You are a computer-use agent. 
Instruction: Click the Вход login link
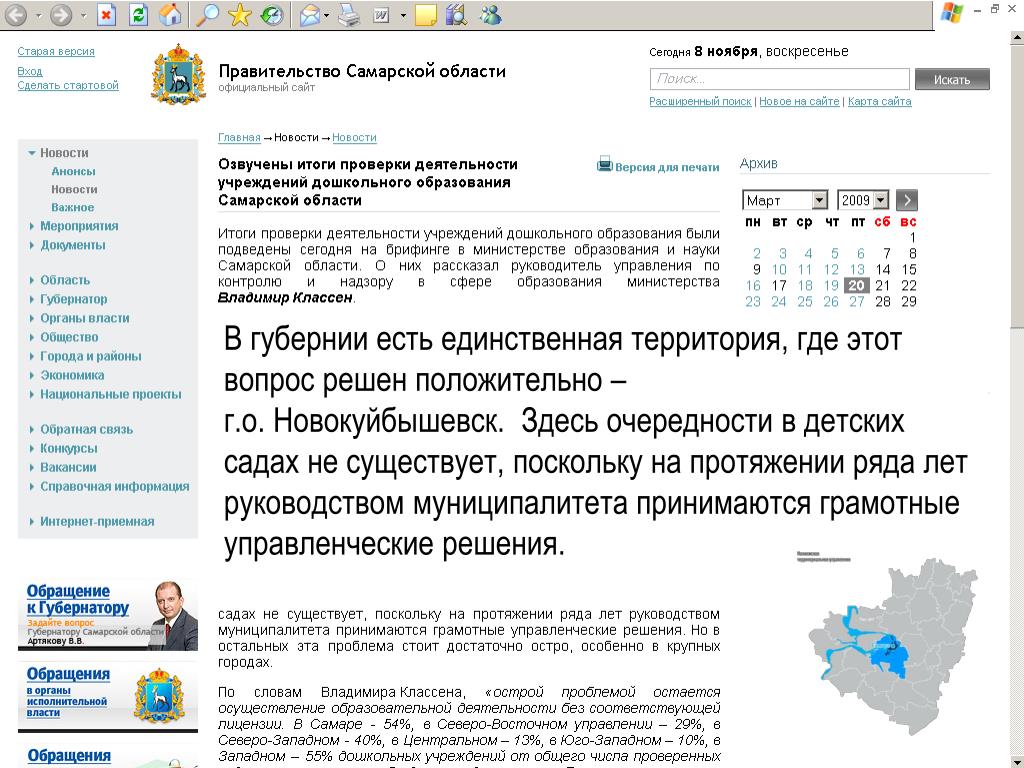pos(30,71)
